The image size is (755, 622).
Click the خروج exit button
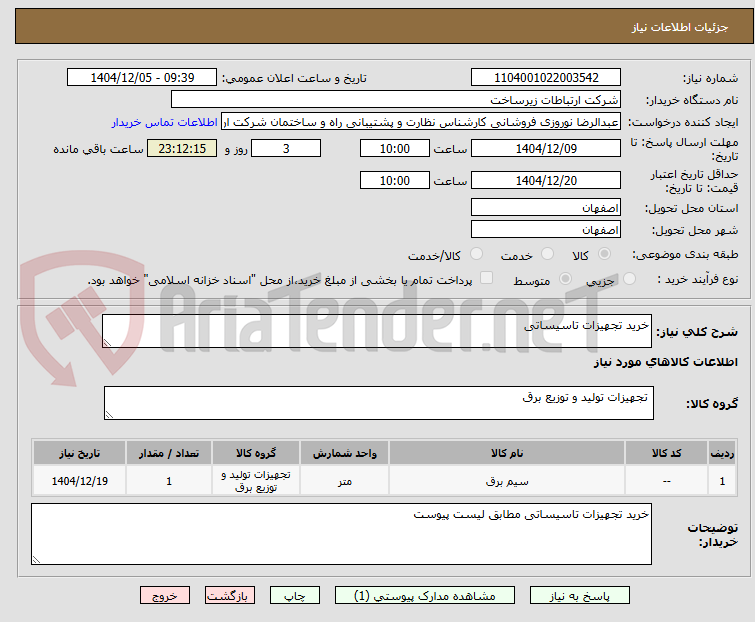[165, 596]
